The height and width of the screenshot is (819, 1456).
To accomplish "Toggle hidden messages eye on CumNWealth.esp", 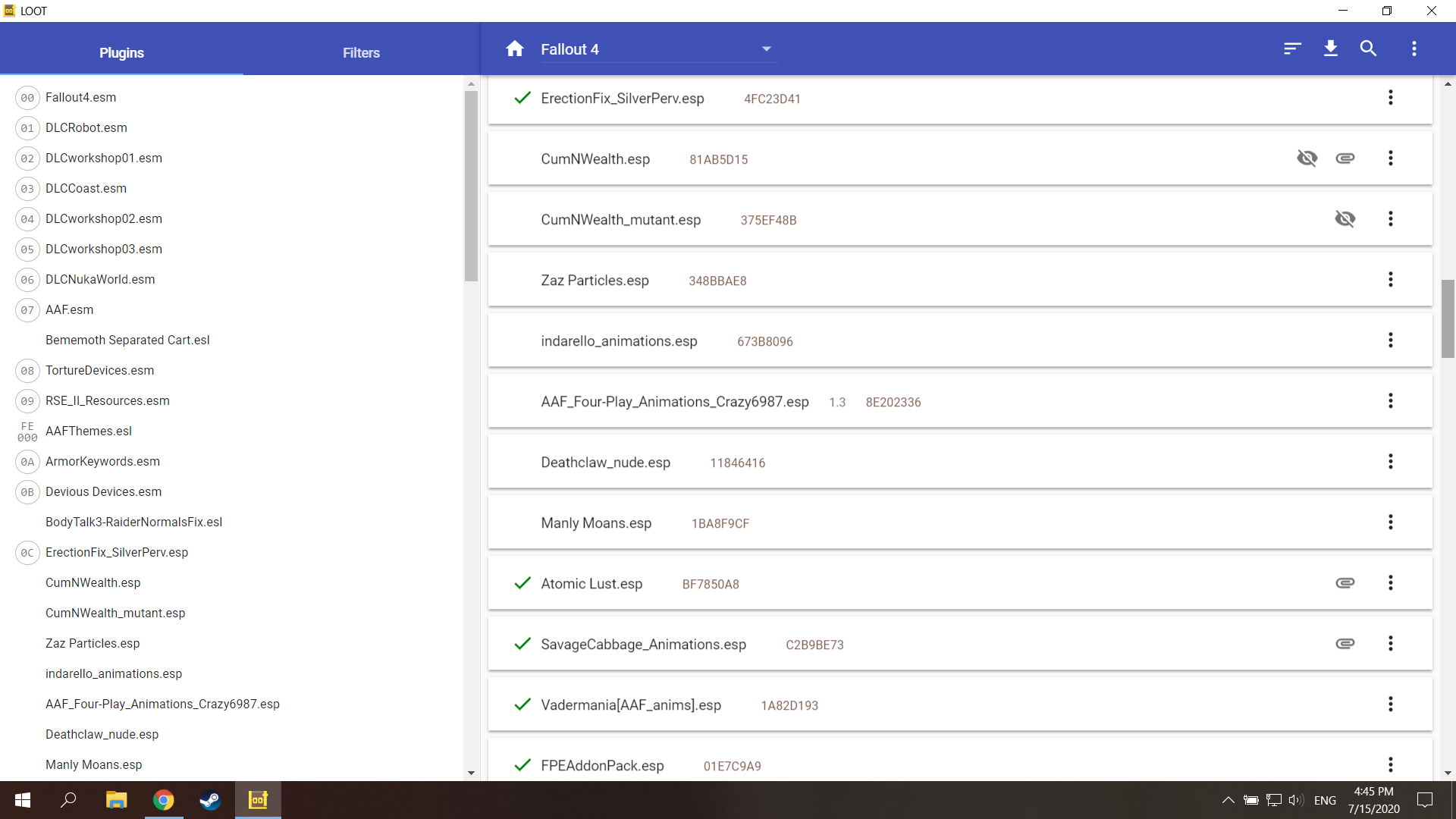I will coord(1307,158).
